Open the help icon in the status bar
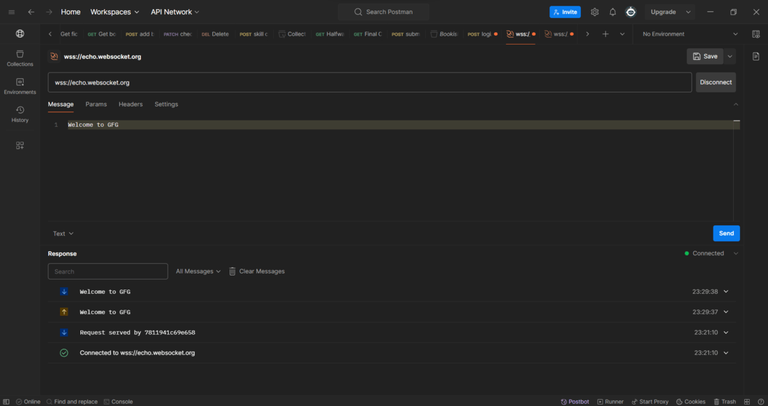The width and height of the screenshot is (768, 406). [x=760, y=402]
